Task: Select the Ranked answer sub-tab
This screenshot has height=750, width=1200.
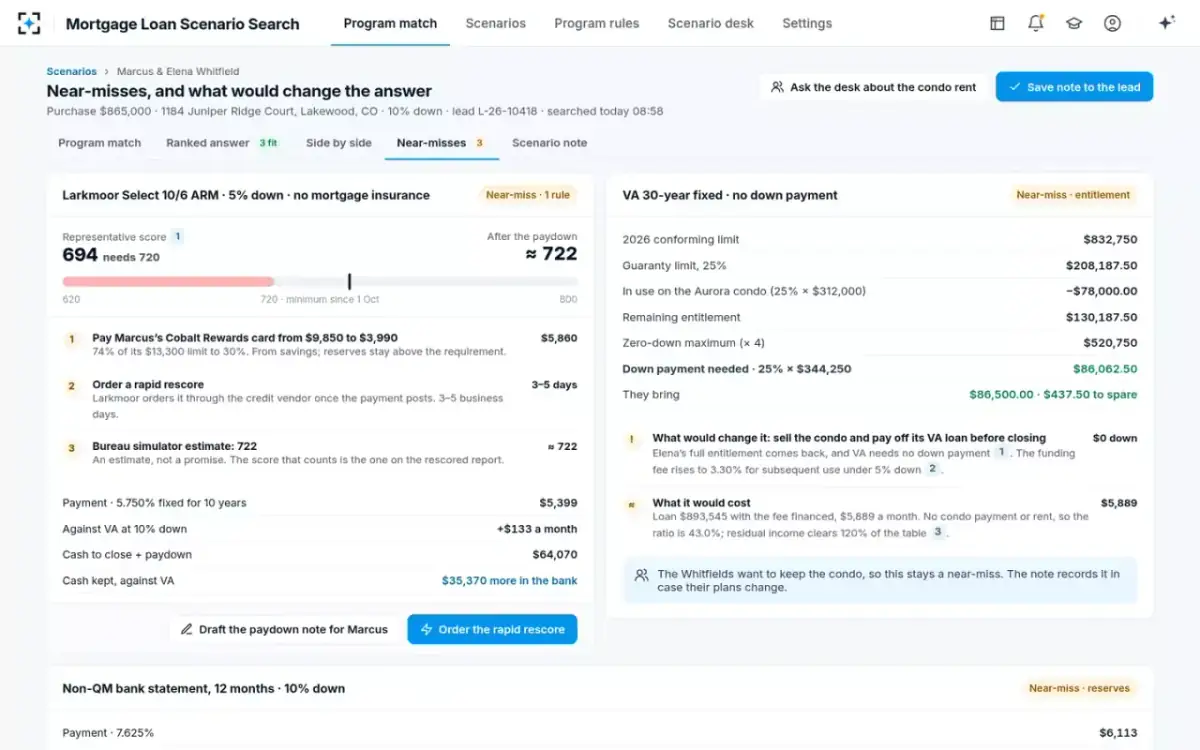Action: pyautogui.click(x=222, y=143)
